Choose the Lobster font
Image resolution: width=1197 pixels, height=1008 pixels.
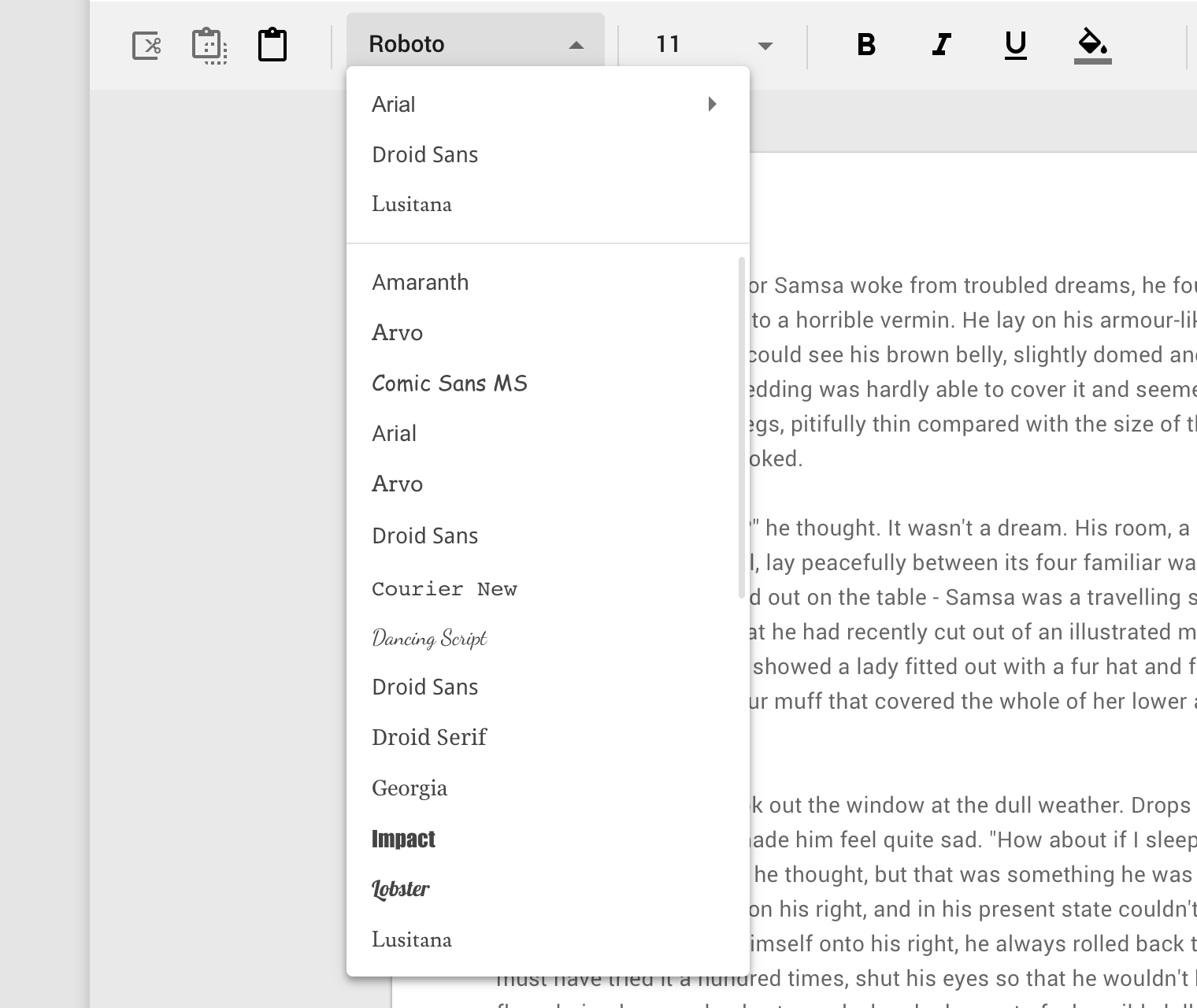pyautogui.click(x=400, y=889)
